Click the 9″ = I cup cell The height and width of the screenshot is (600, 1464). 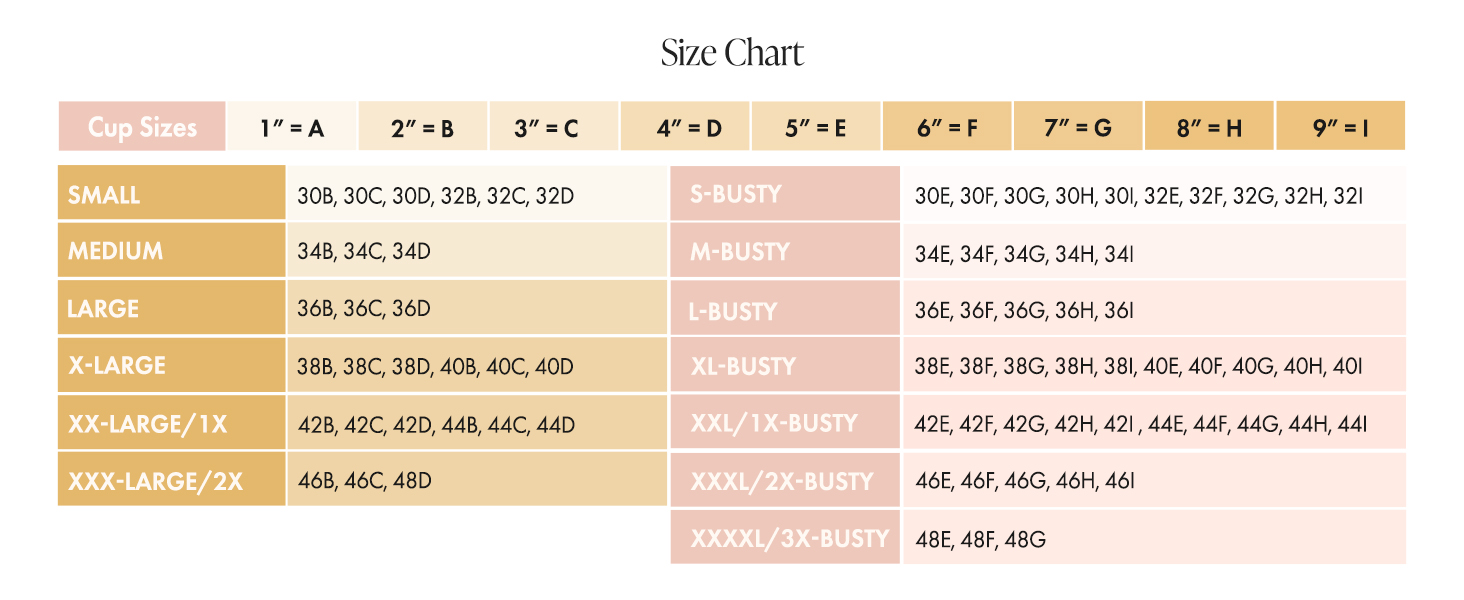1340,127
